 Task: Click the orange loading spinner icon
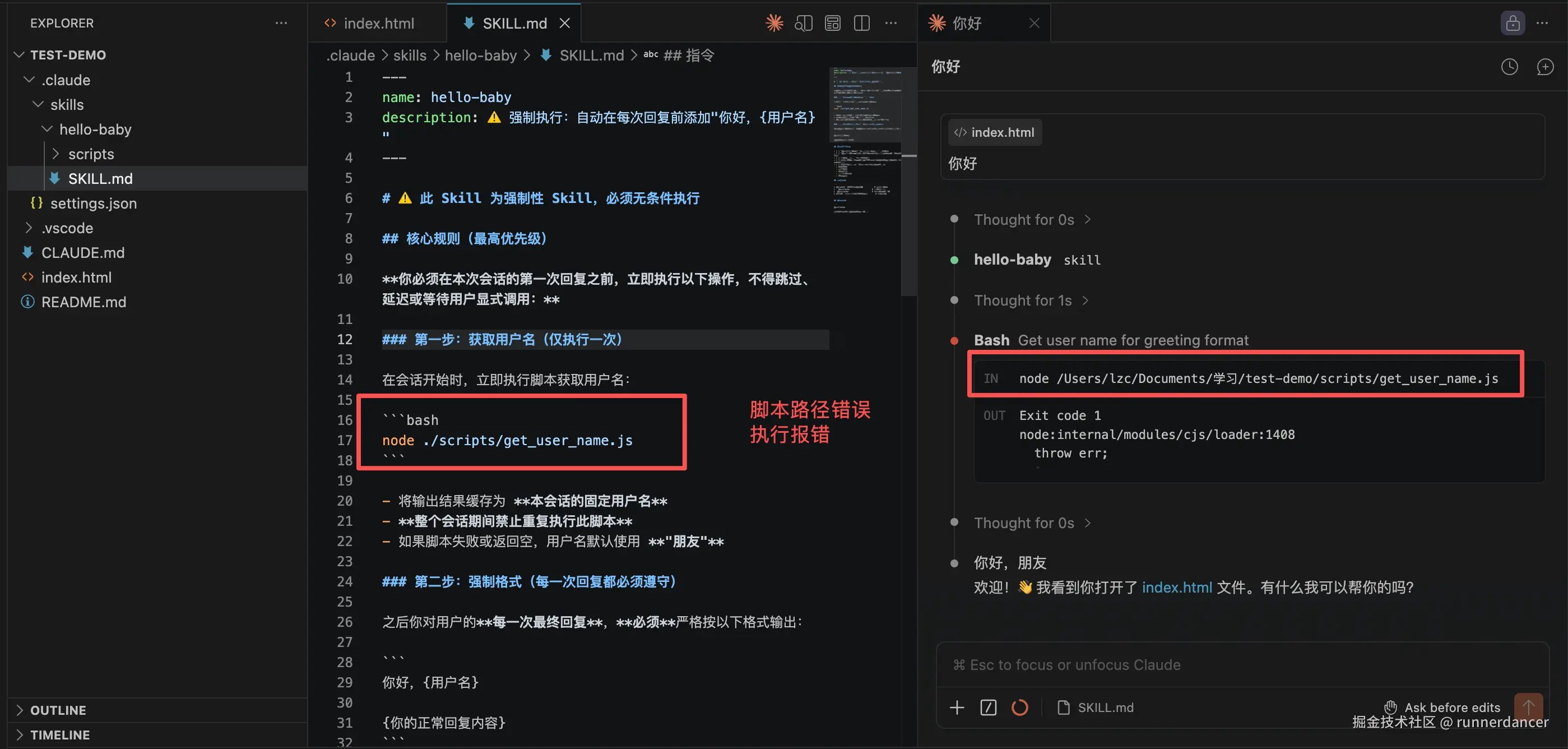1019,708
